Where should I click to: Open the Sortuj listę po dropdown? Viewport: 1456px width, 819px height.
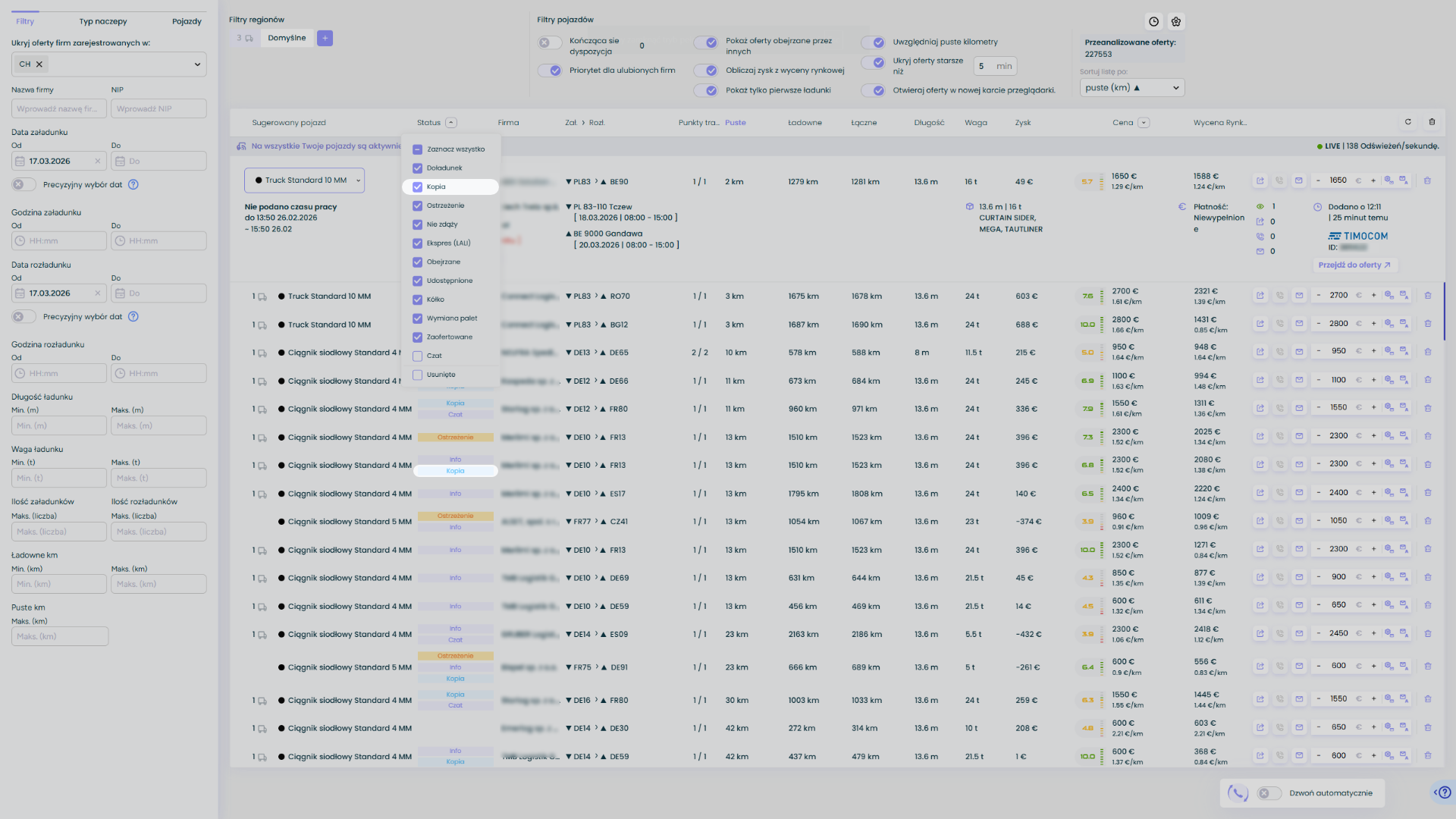[x=1131, y=88]
